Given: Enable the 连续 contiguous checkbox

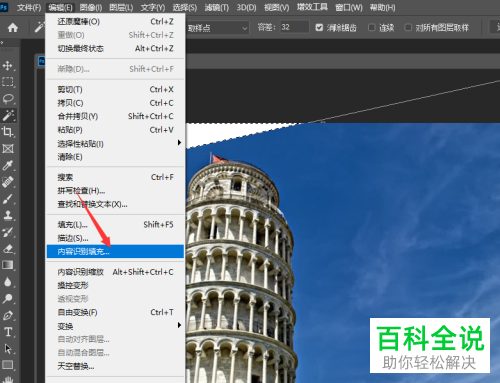Looking at the screenshot, I should click(x=372, y=28).
